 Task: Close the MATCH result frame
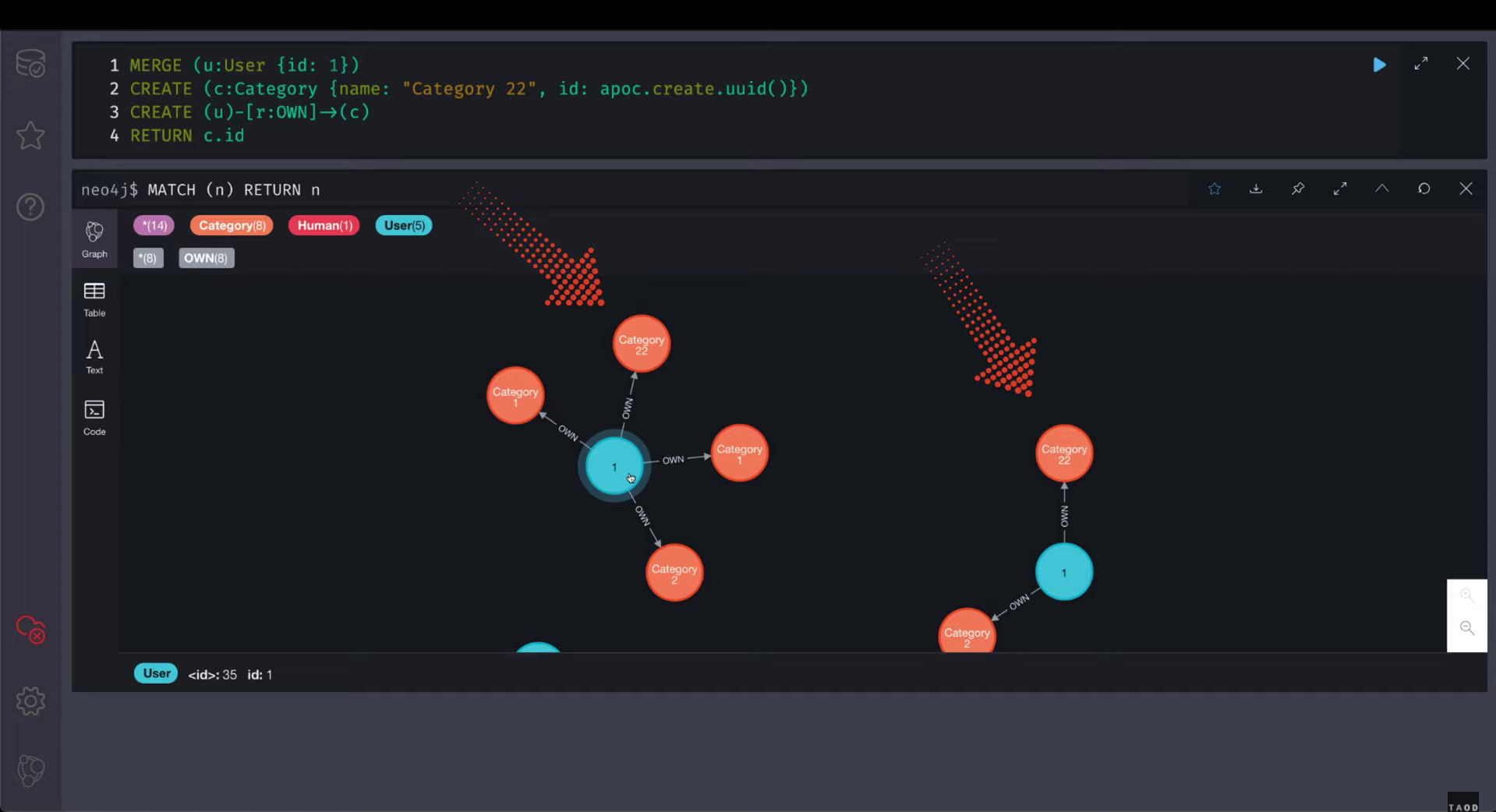tap(1466, 189)
